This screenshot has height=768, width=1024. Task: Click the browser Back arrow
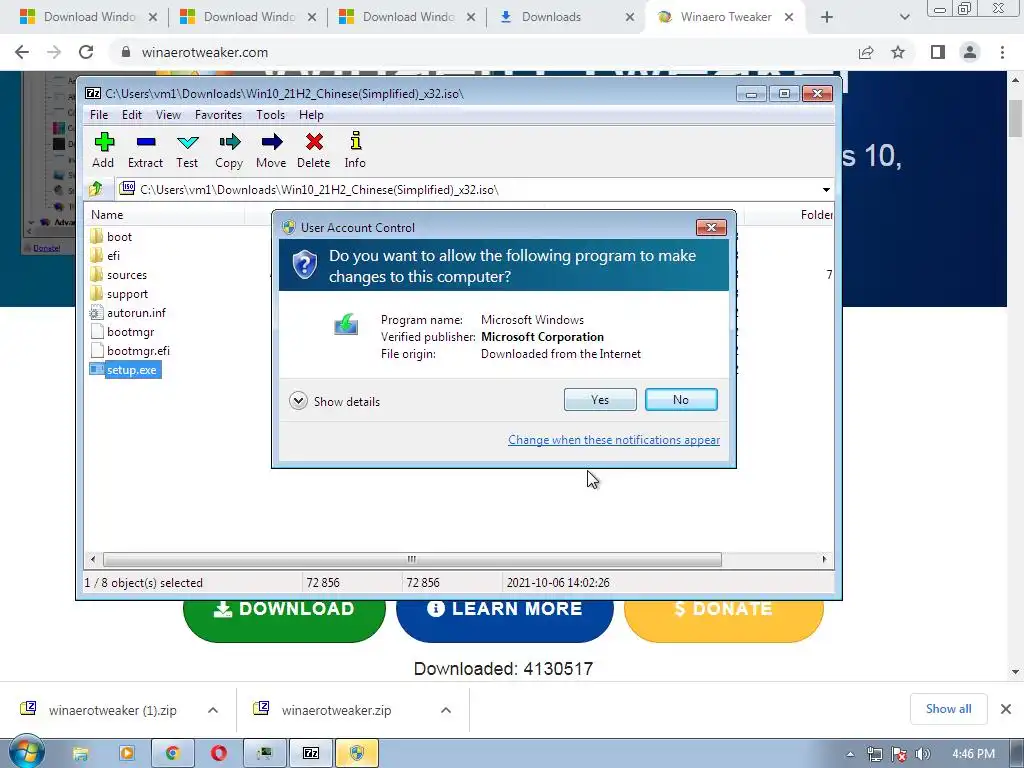coord(22,52)
